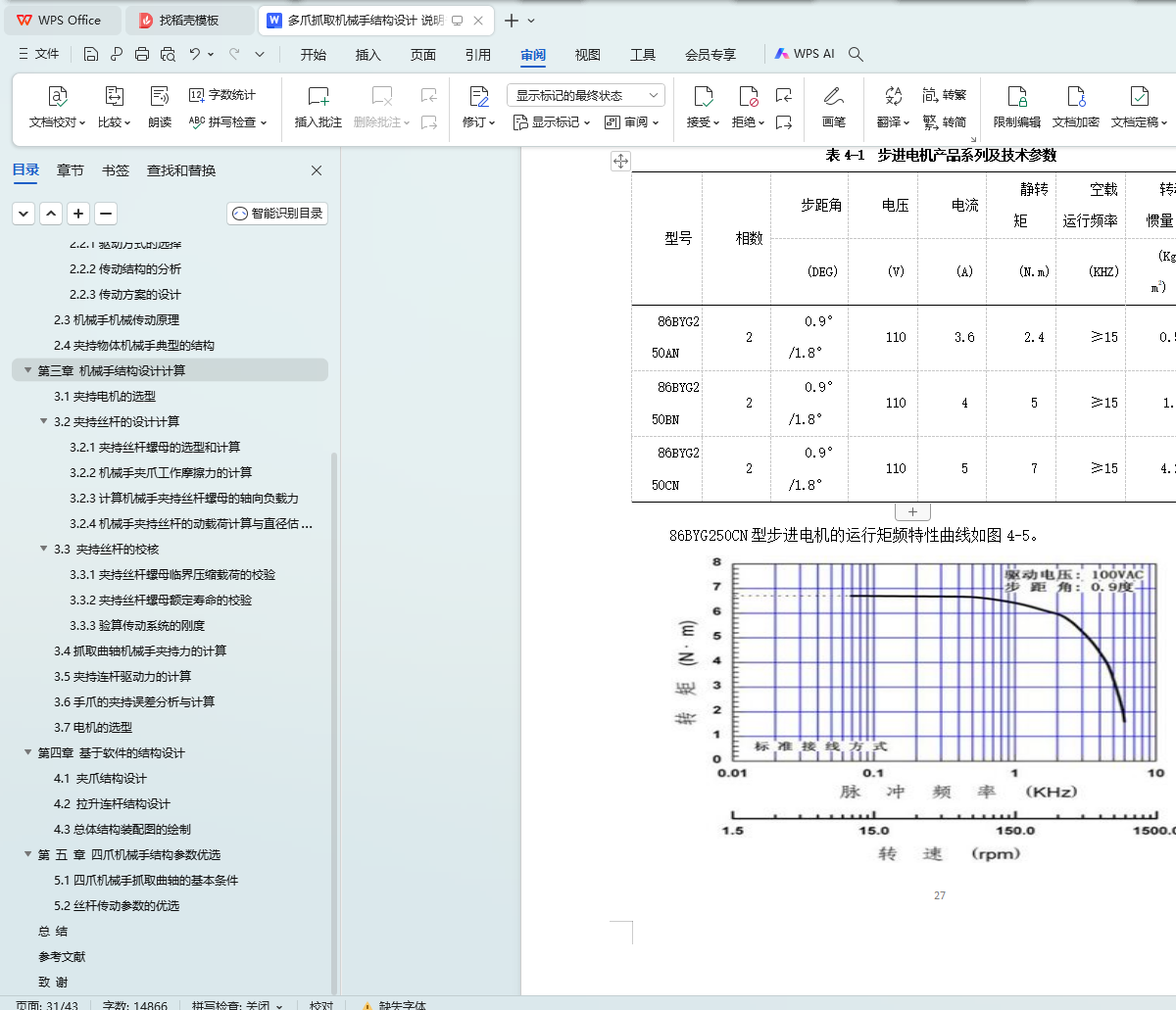Click the 拒绝 reject changes icon
This screenshot has width=1176, height=1010.
click(x=748, y=96)
